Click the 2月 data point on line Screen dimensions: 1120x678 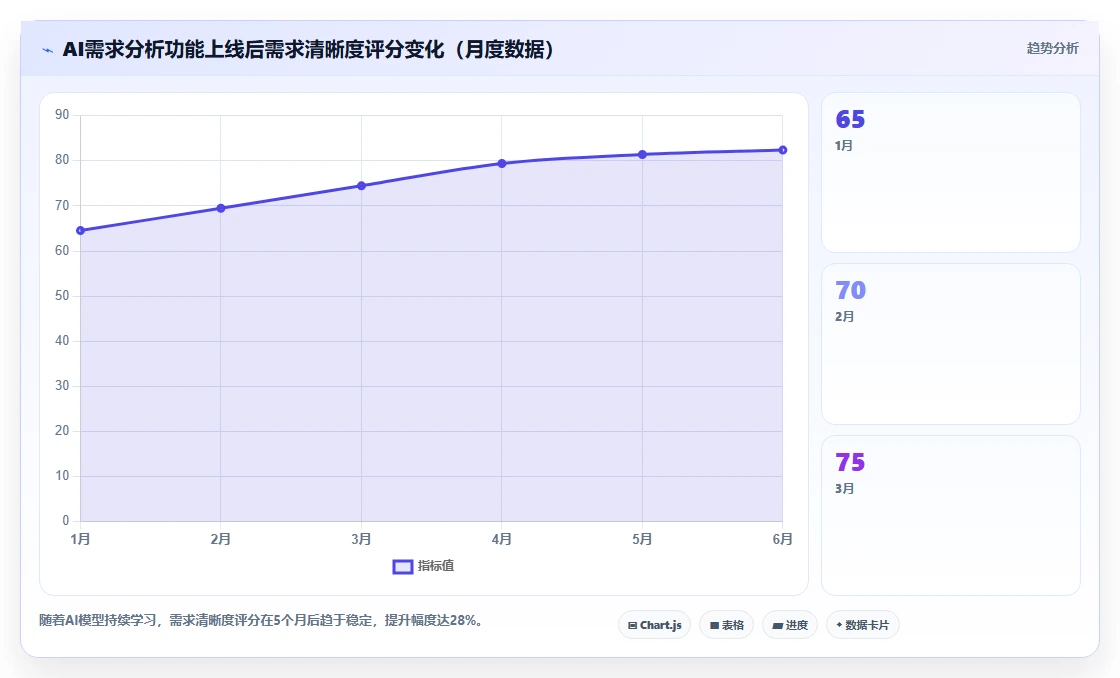coord(221,209)
